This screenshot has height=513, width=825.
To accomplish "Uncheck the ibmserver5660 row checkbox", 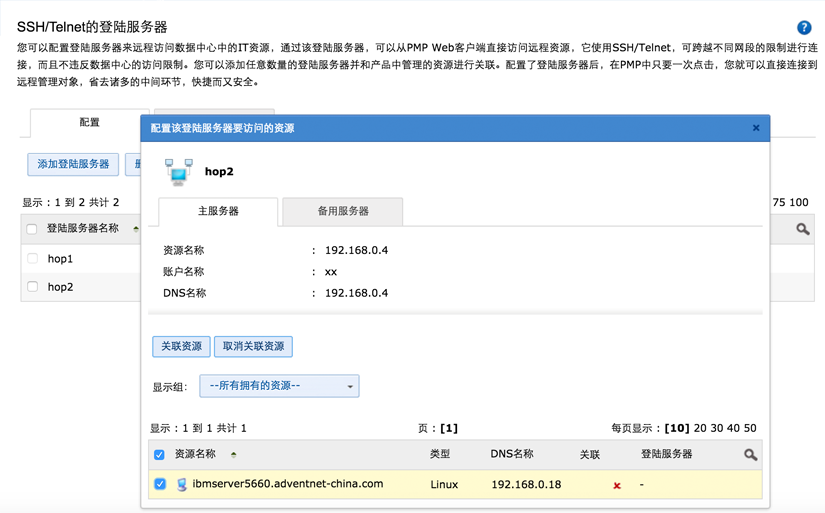I will [x=160, y=484].
